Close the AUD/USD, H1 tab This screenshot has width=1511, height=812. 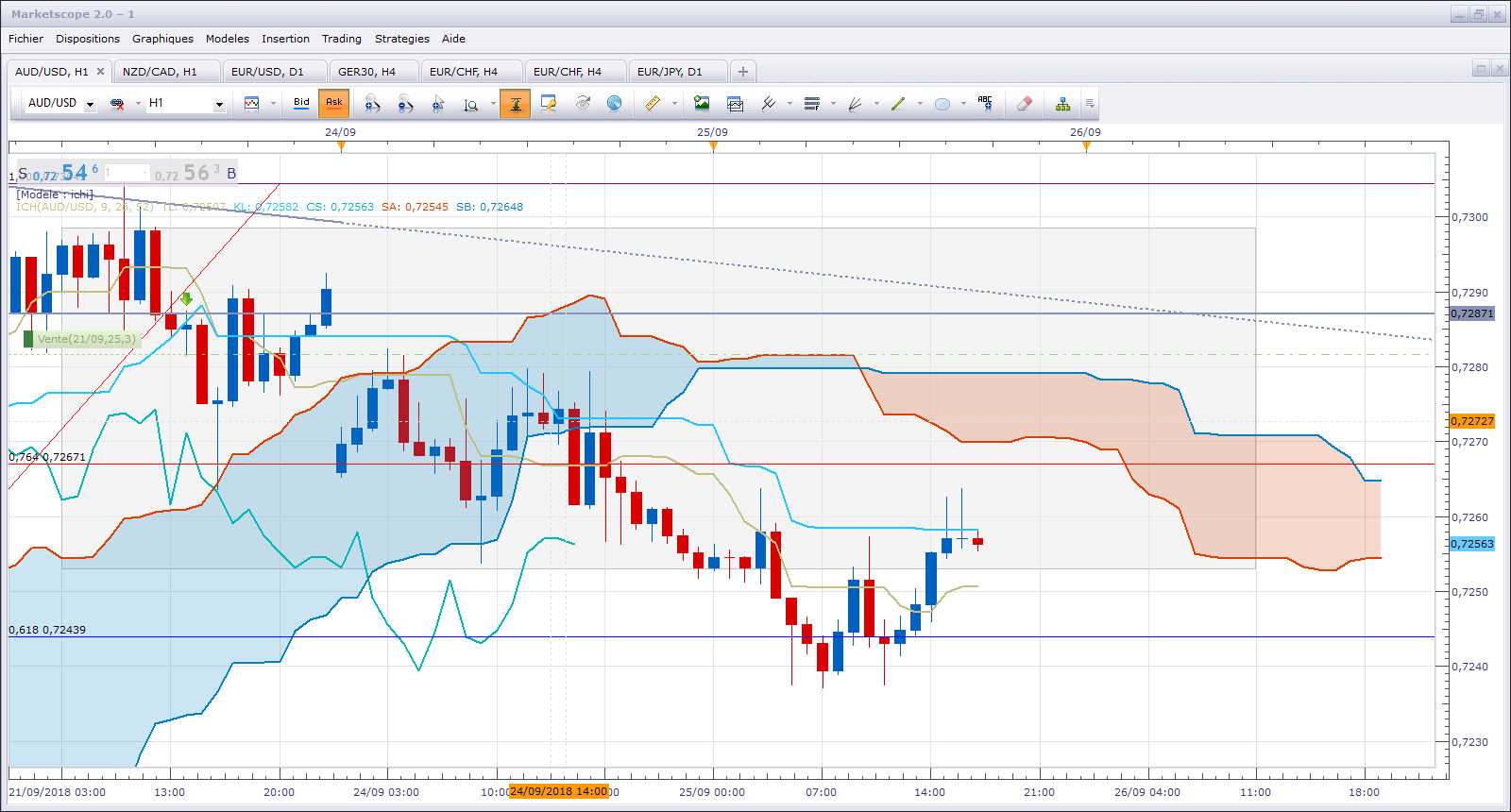click(100, 71)
